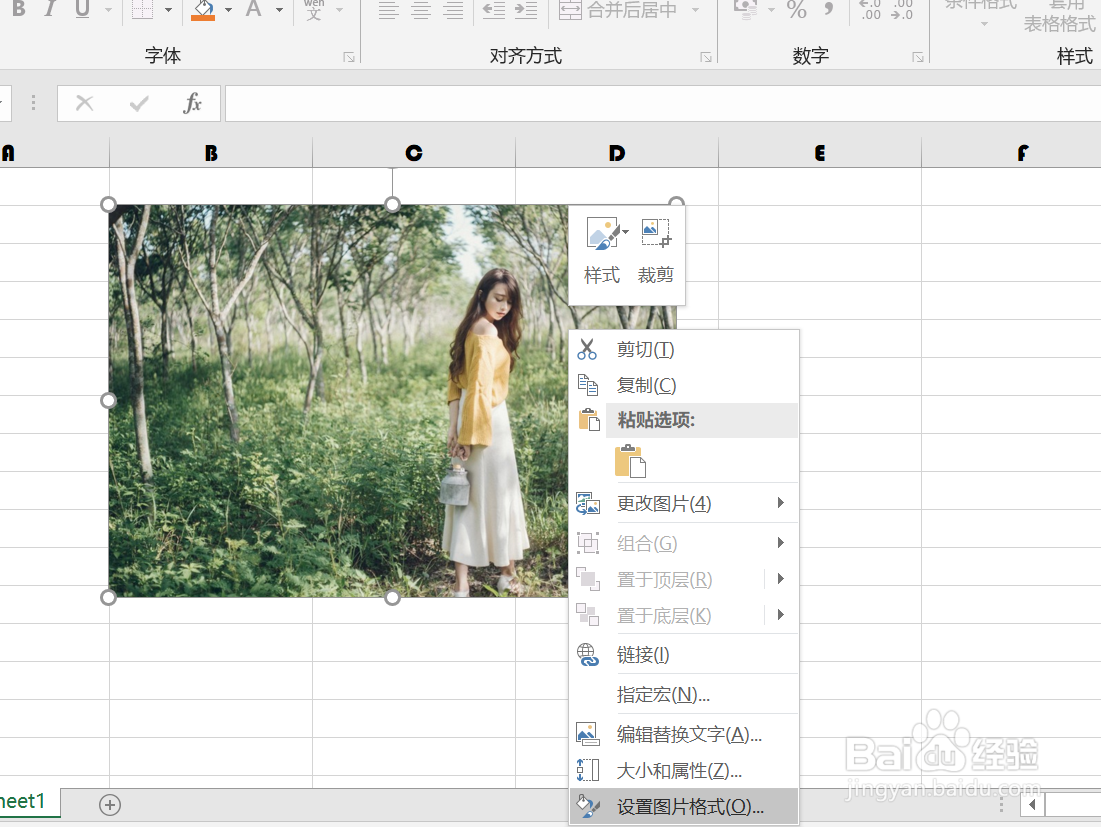Screen dimensions: 1101x827
Task: Add a new sheet plus button
Action: tap(110, 805)
